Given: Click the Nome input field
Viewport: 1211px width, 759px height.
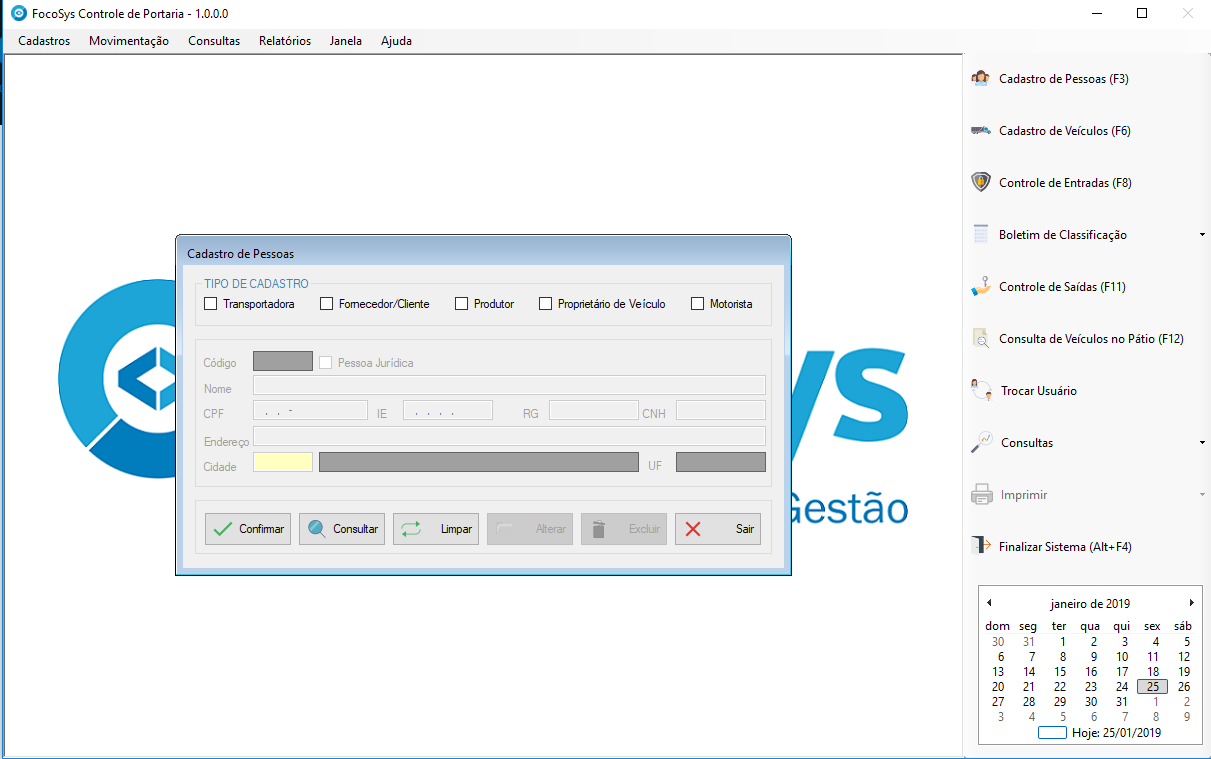Looking at the screenshot, I should 509,386.
